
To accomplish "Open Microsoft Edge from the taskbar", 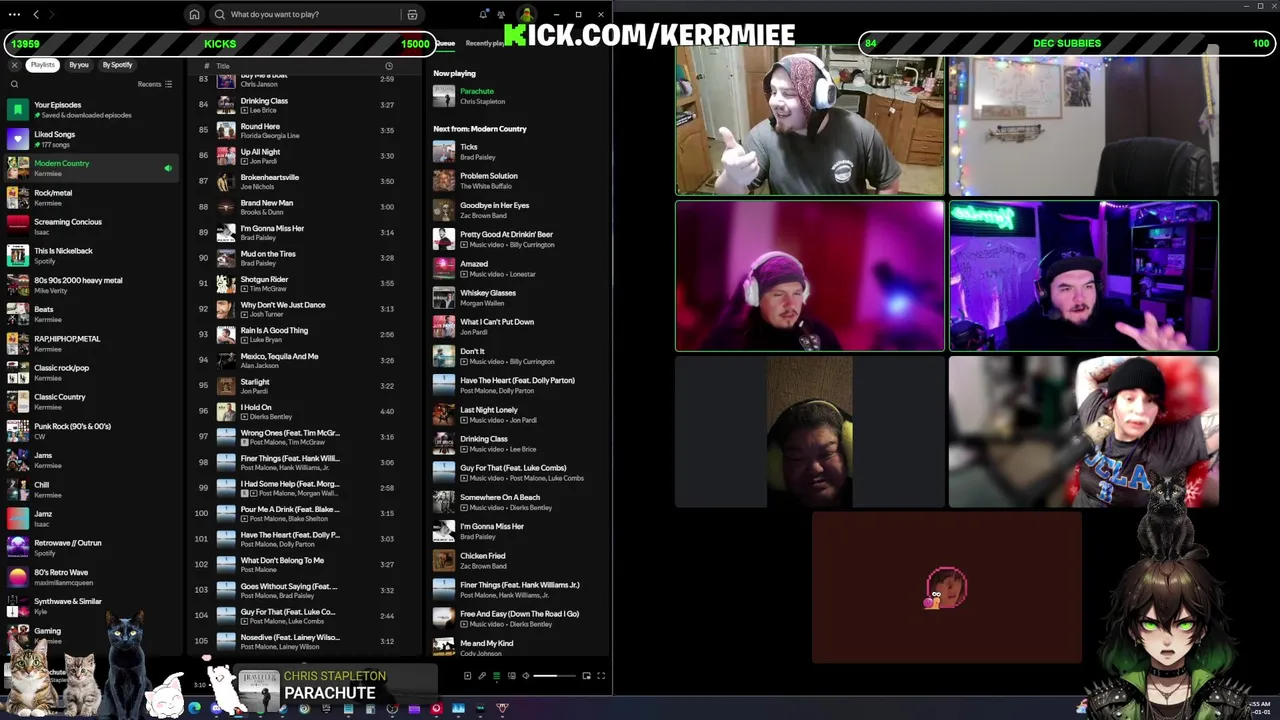I will tap(194, 708).
